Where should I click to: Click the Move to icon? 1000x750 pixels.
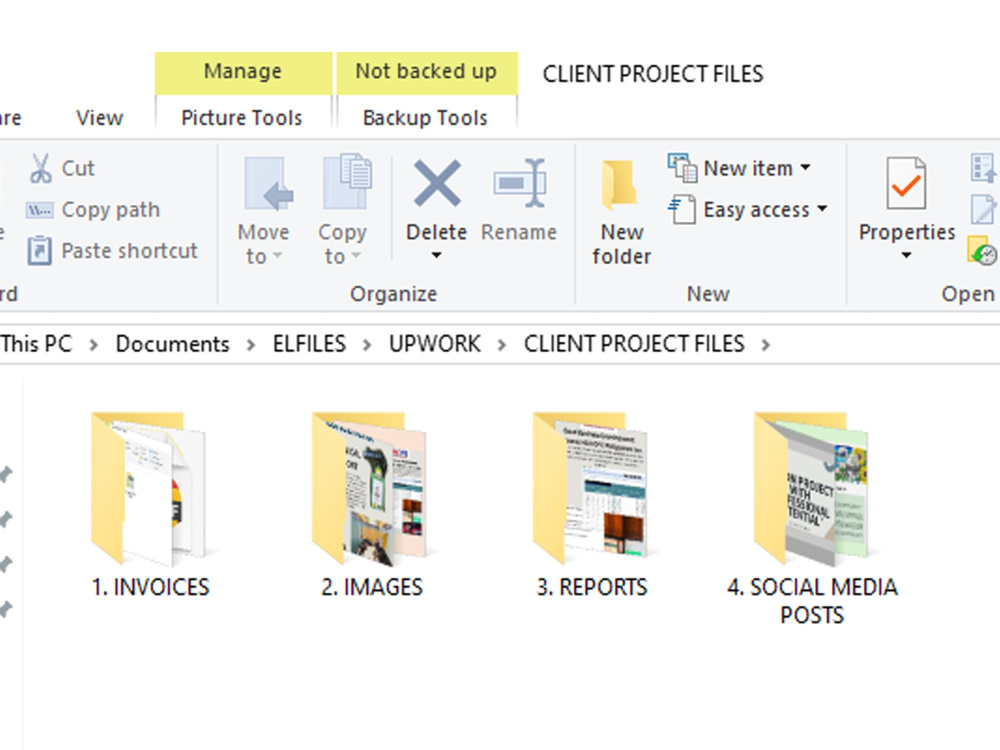click(x=268, y=184)
